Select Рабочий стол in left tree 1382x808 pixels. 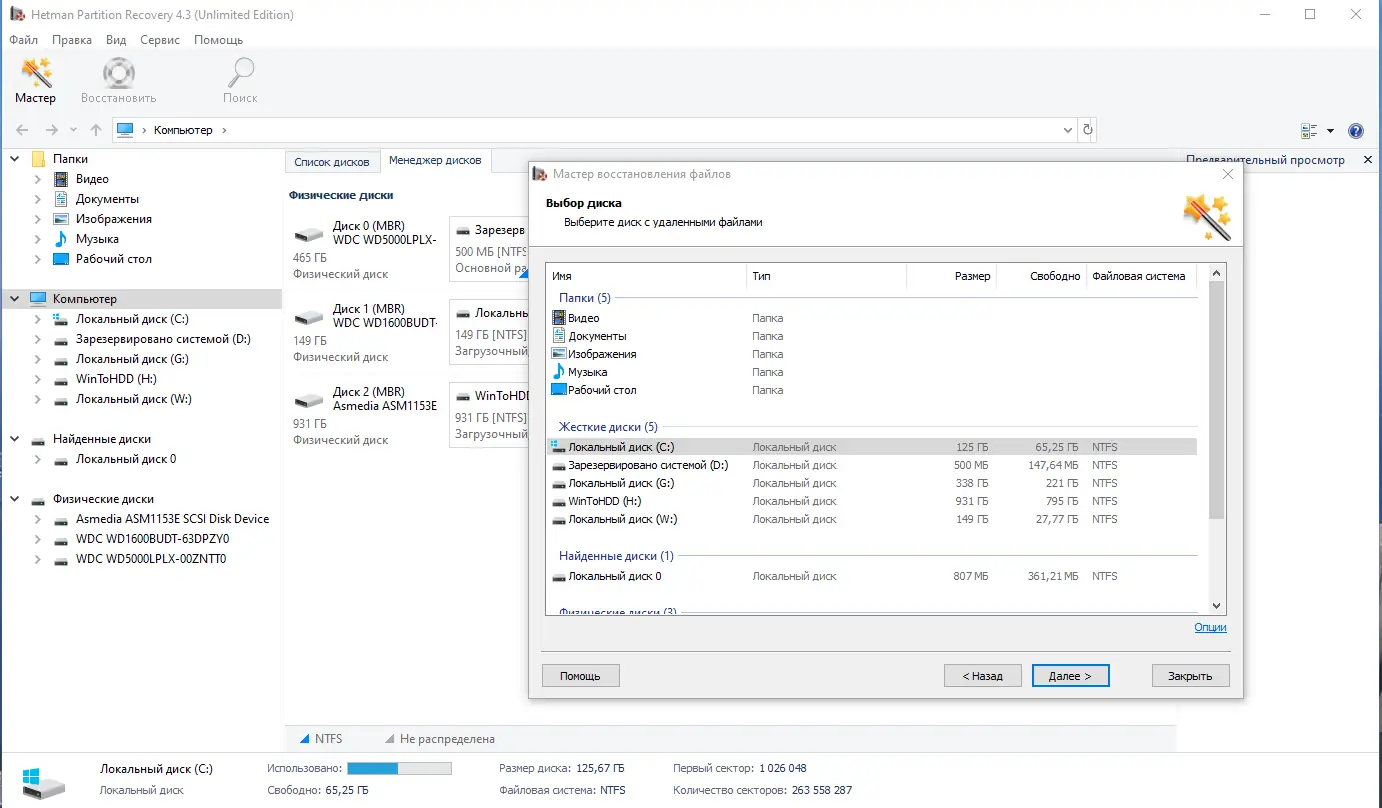[114, 259]
